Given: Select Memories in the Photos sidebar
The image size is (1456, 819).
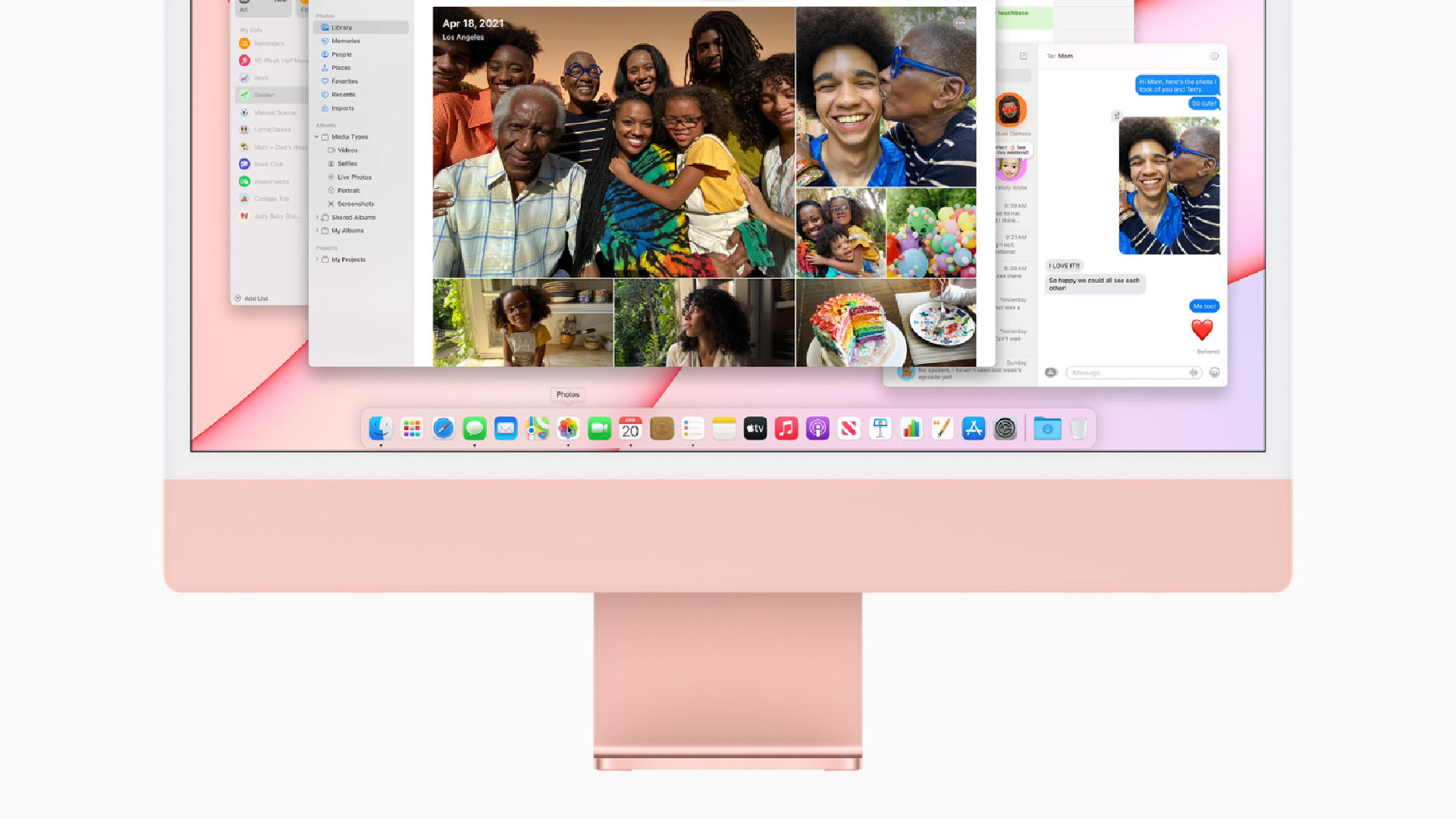Looking at the screenshot, I should pyautogui.click(x=347, y=41).
